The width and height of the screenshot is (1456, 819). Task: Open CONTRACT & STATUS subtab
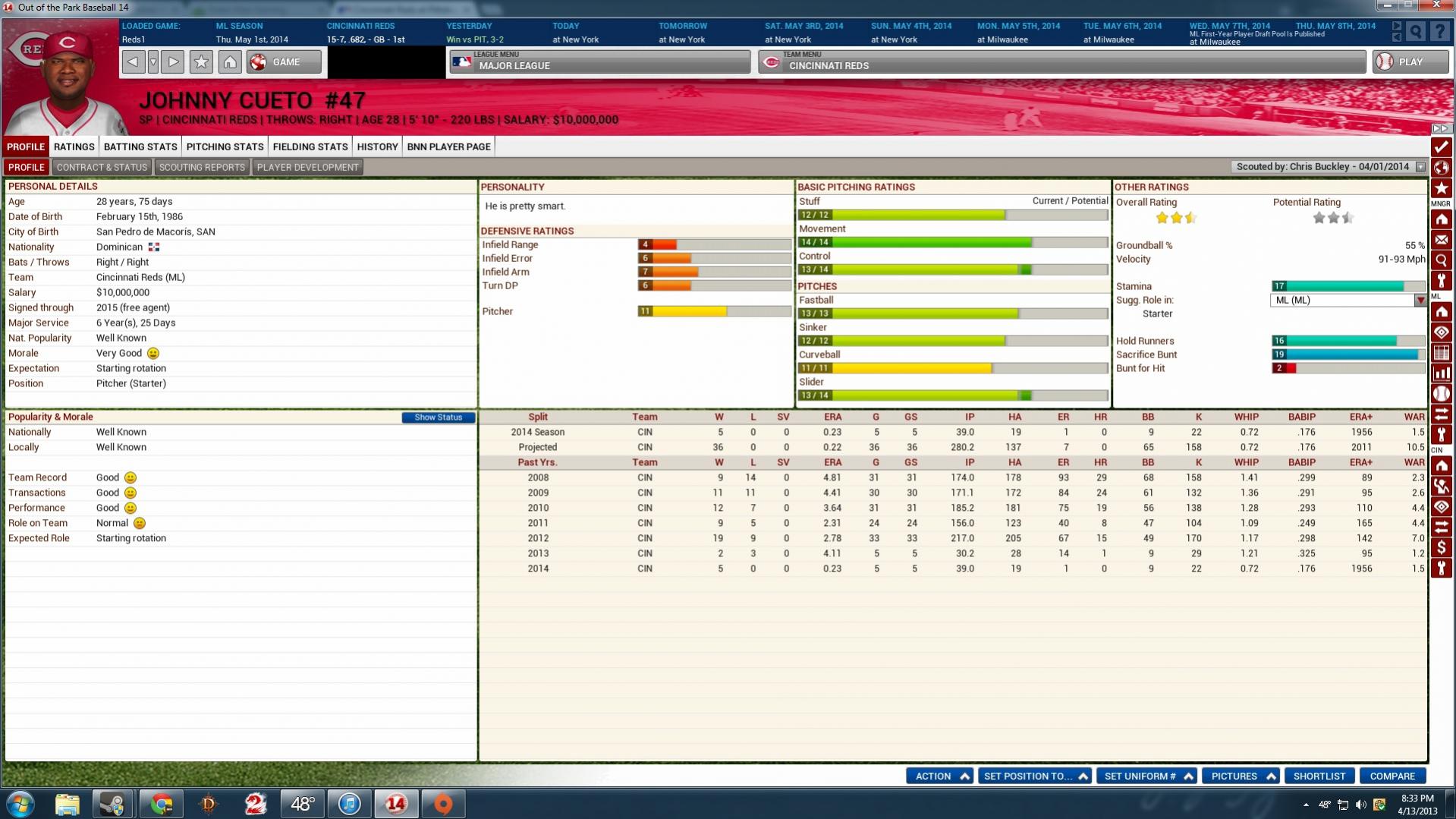(x=102, y=167)
